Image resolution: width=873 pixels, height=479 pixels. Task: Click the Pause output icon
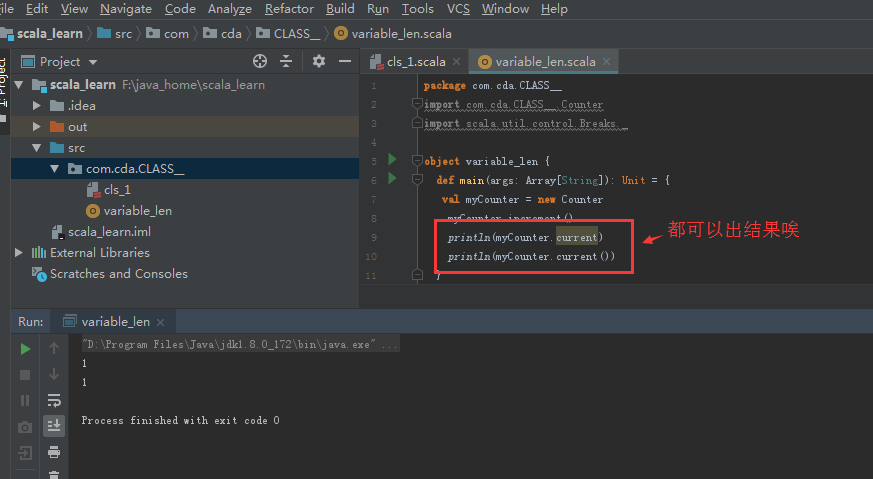[x=25, y=401]
